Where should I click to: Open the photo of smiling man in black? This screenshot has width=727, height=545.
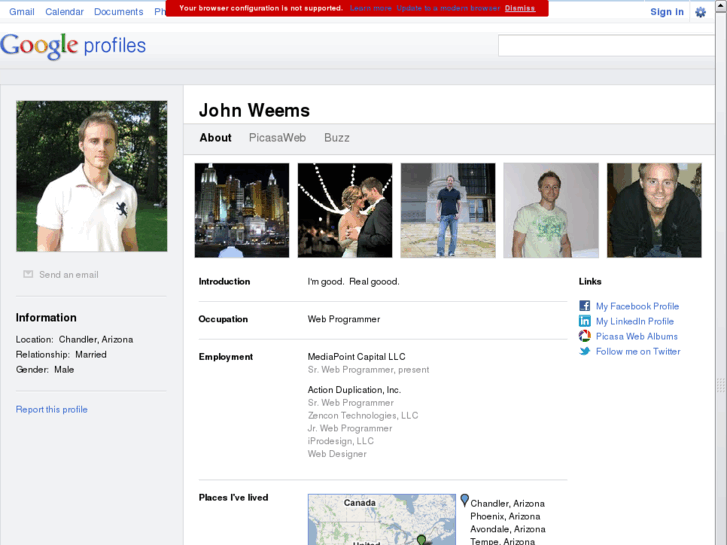coord(654,210)
